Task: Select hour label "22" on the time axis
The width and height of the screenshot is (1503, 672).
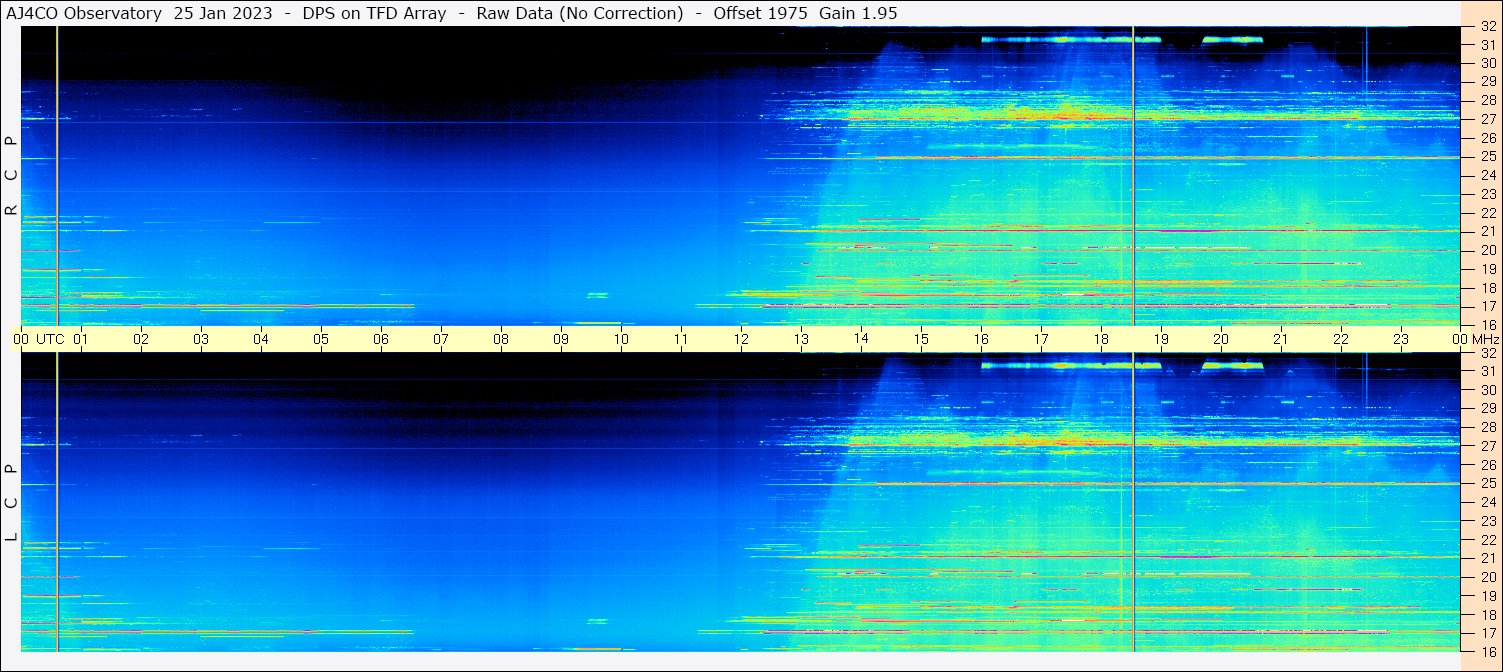Action: tap(1341, 339)
